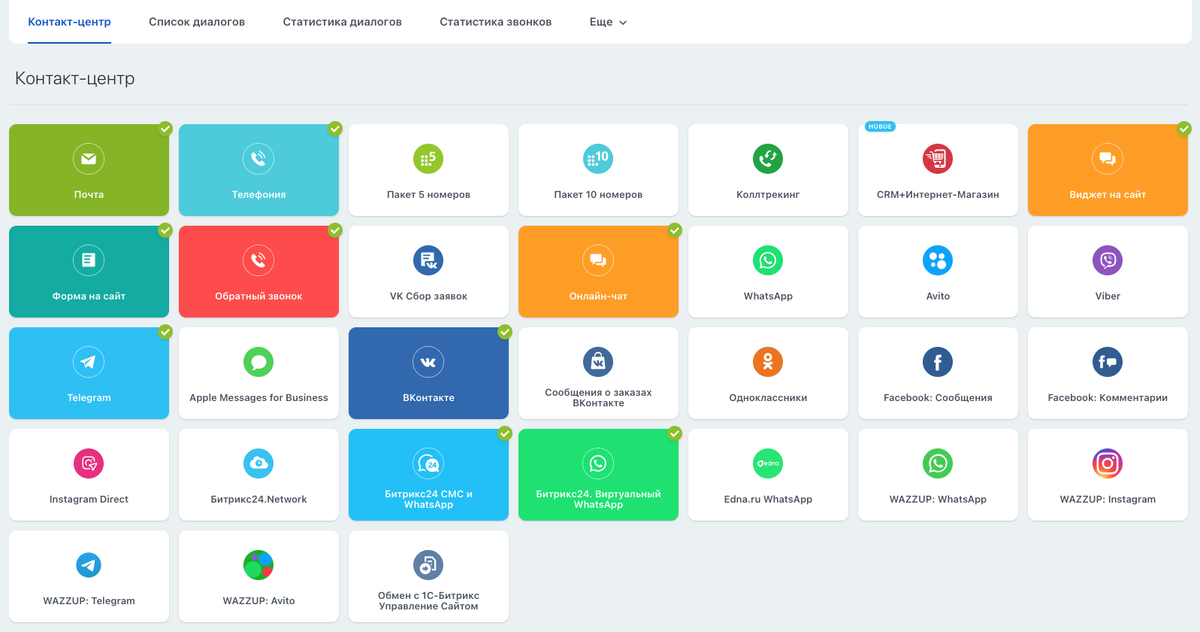Open the Список диалогов tab
Image resolution: width=1200 pixels, height=632 pixels.
coord(197,22)
